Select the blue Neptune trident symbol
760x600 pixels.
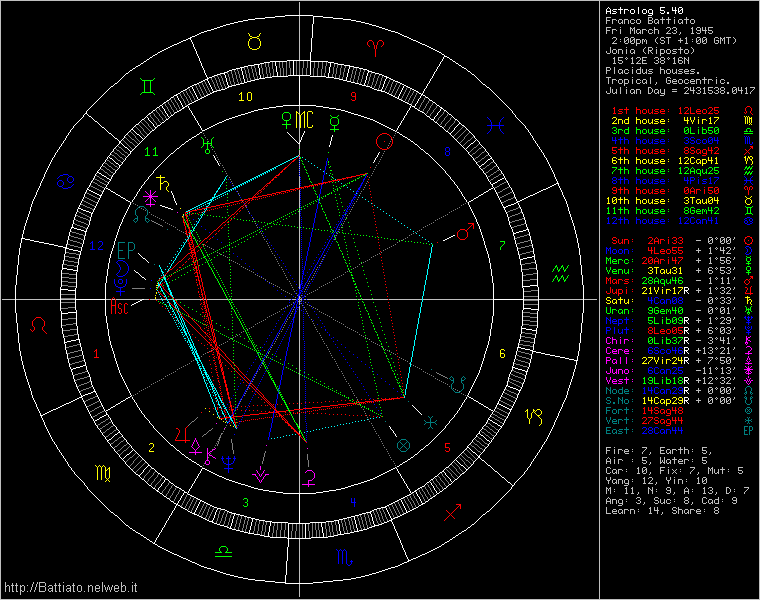point(229,461)
